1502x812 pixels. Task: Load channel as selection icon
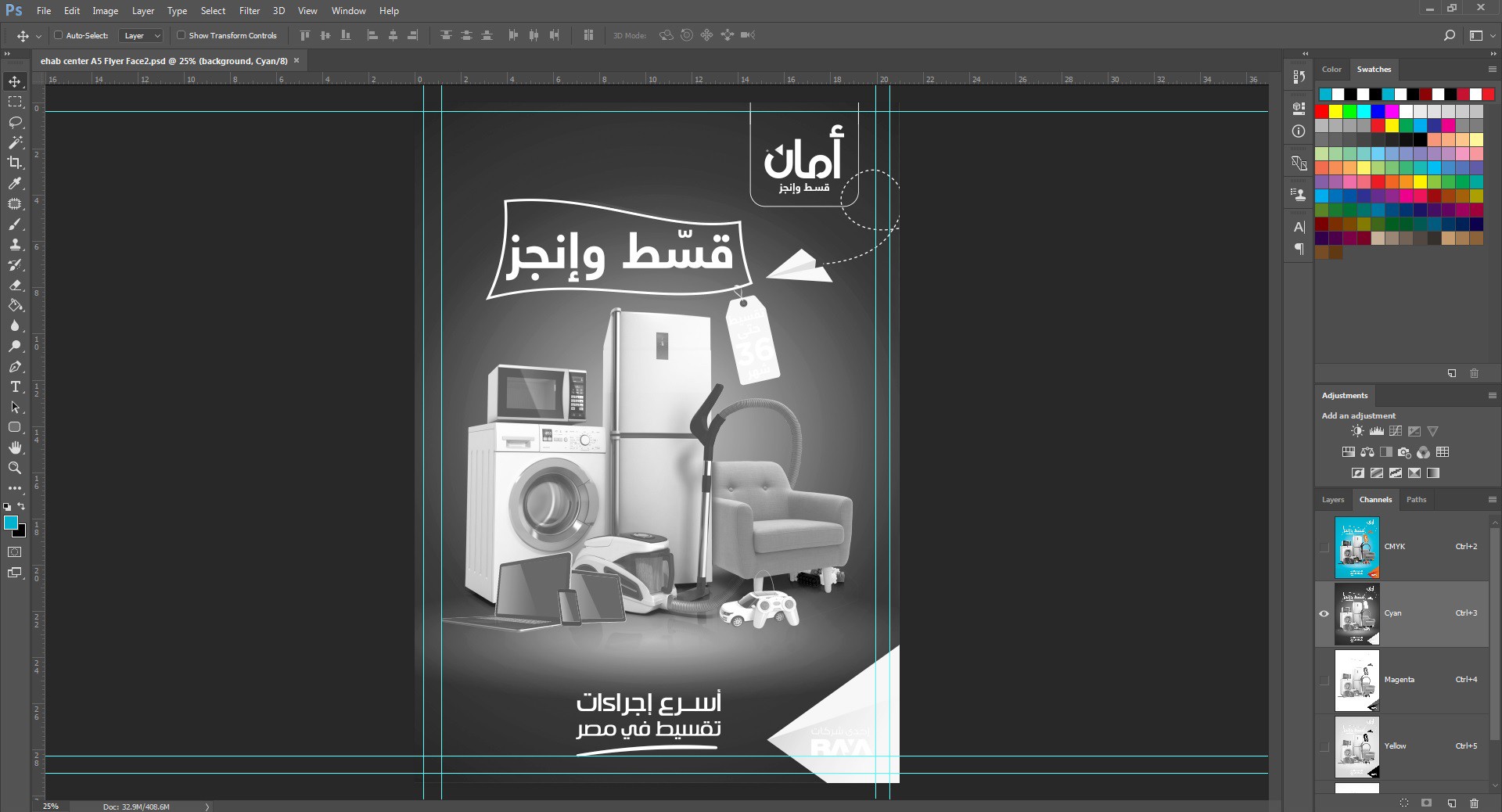(x=1404, y=803)
